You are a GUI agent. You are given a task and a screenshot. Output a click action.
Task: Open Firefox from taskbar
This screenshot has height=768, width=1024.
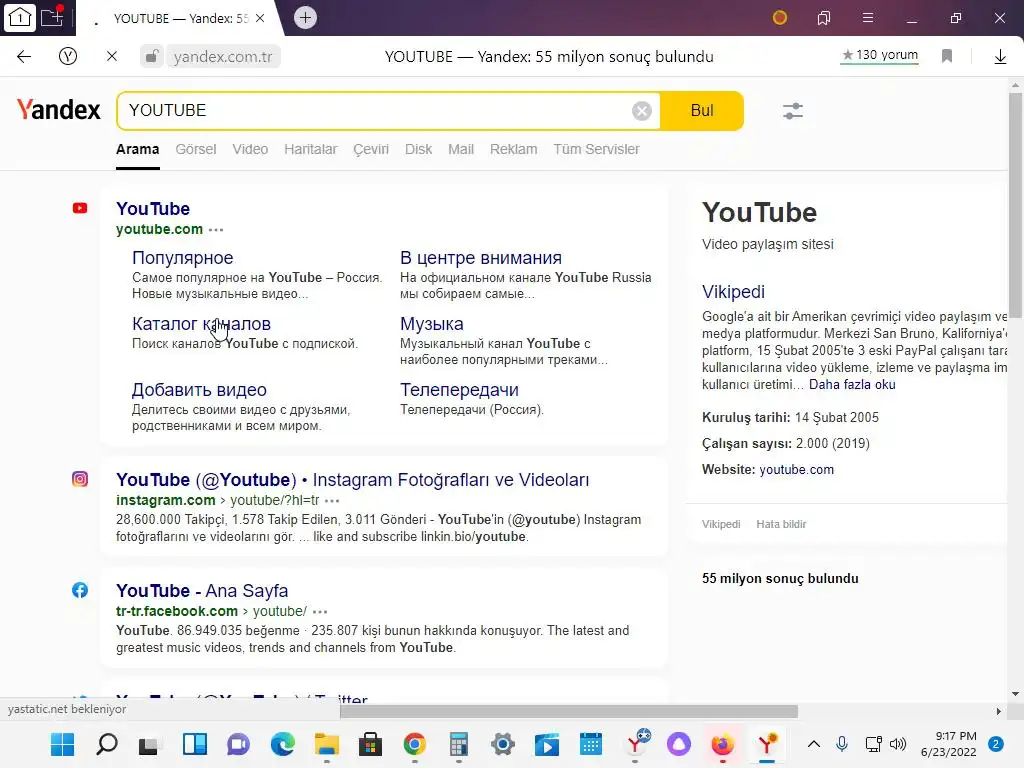click(x=722, y=744)
